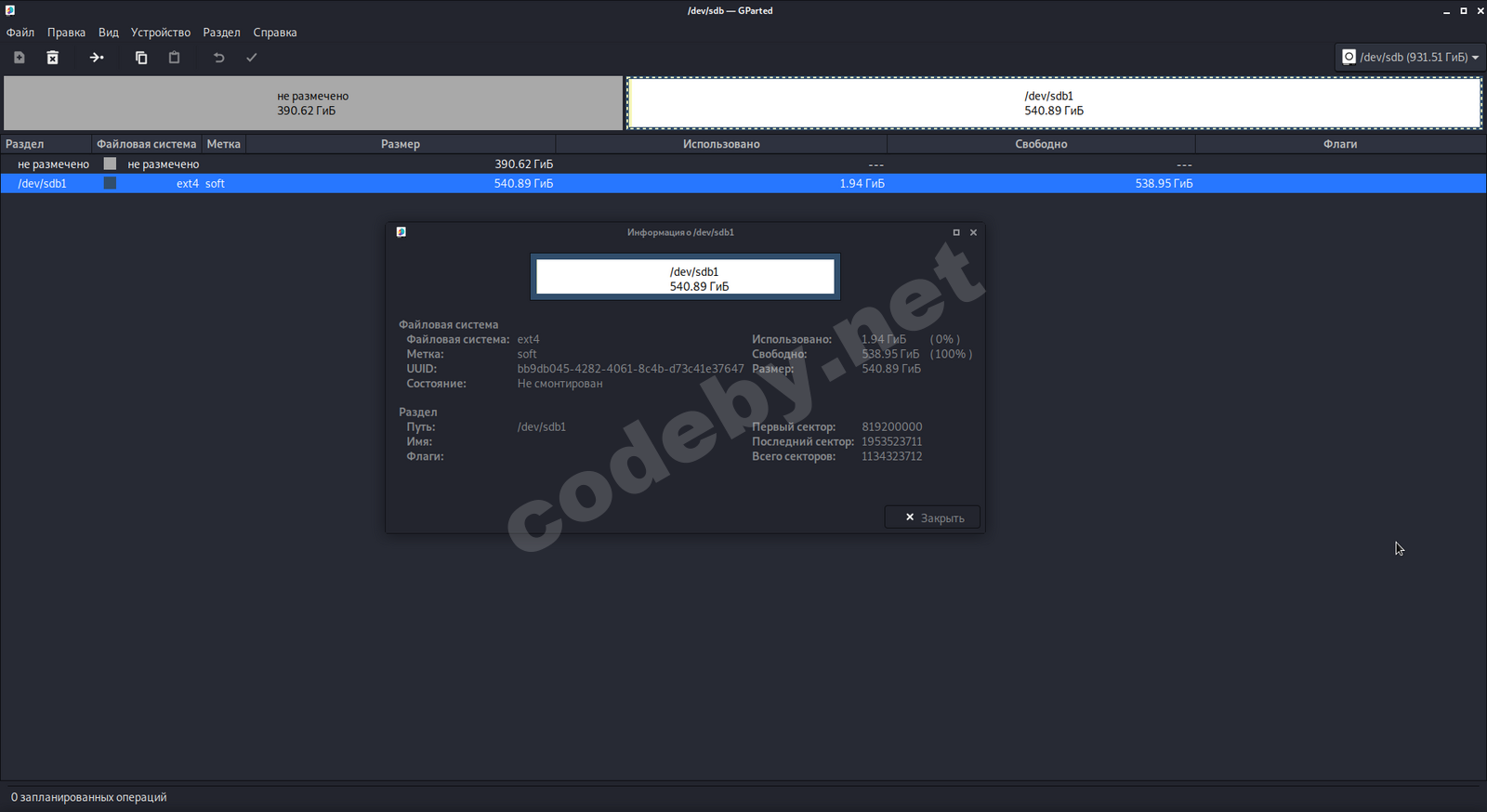This screenshot has width=1487, height=812.
Task: Click the gray swatch in the unallocated row
Action: click(x=110, y=164)
